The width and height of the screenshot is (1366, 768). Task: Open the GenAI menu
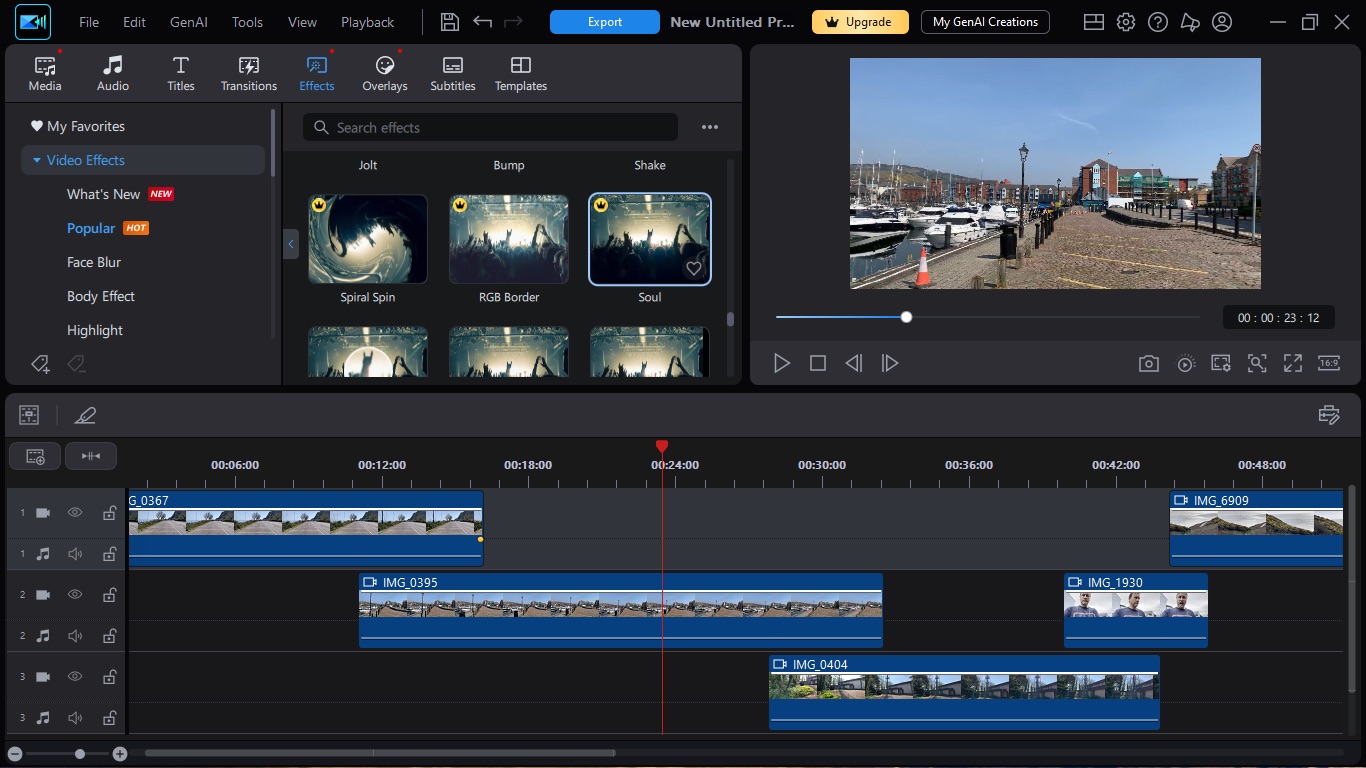click(189, 22)
